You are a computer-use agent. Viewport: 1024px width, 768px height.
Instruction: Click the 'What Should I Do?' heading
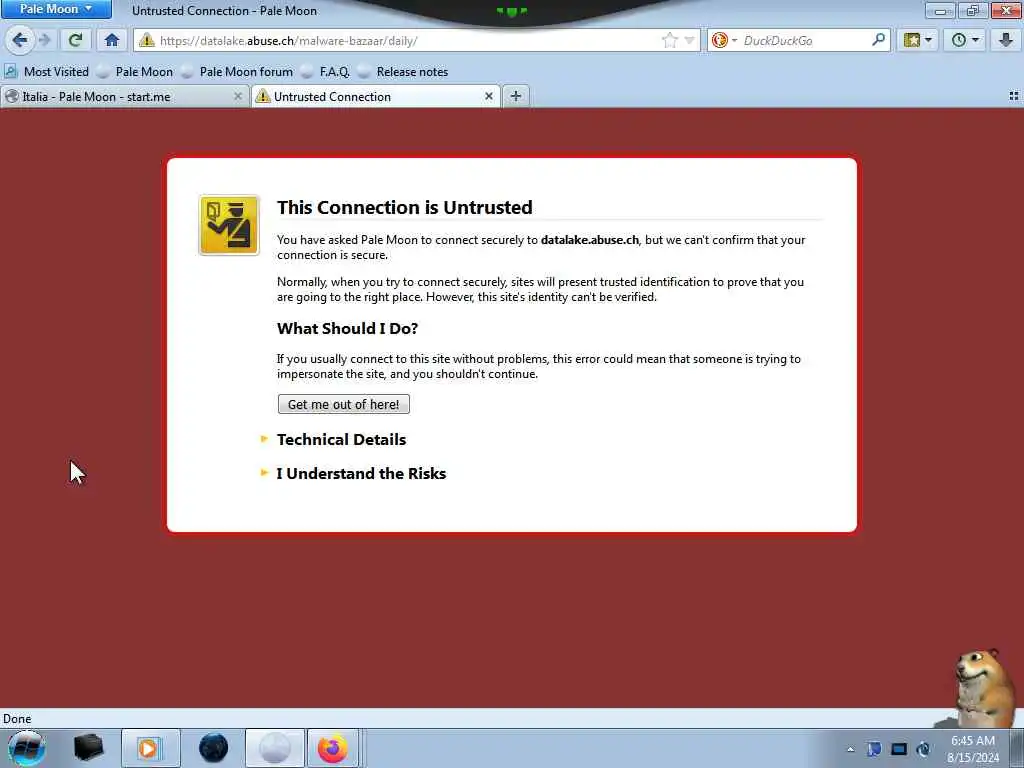[347, 328]
